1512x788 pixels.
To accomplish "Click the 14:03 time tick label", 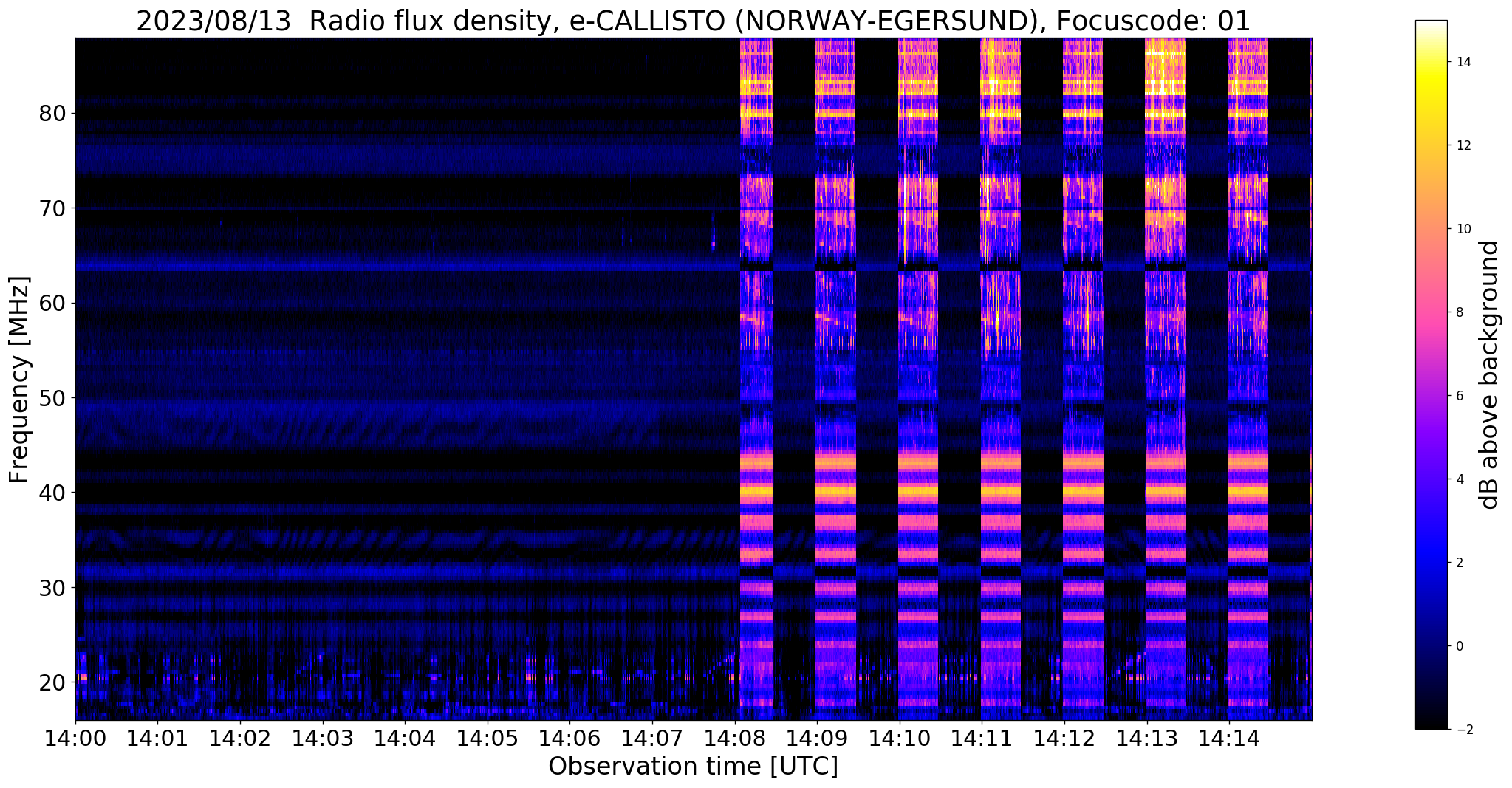I will click(x=323, y=738).
